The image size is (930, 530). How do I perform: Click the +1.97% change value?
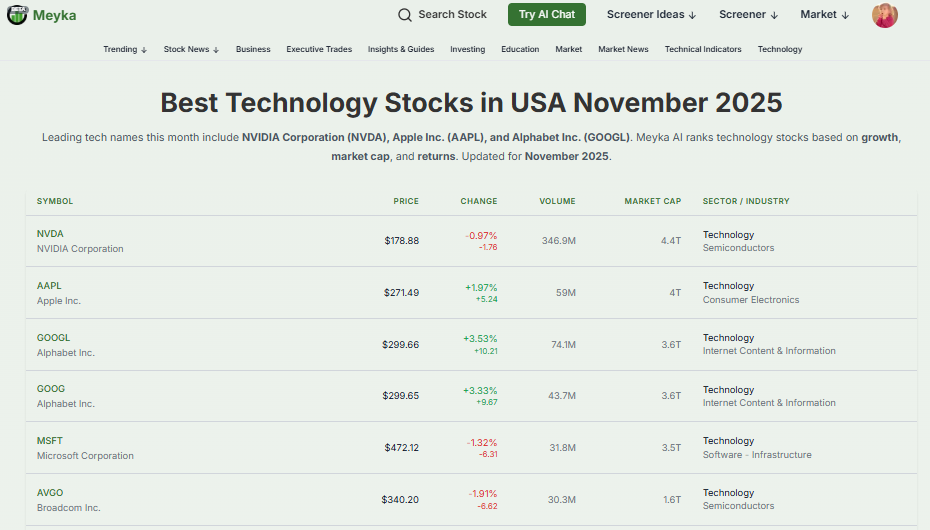tap(481, 288)
